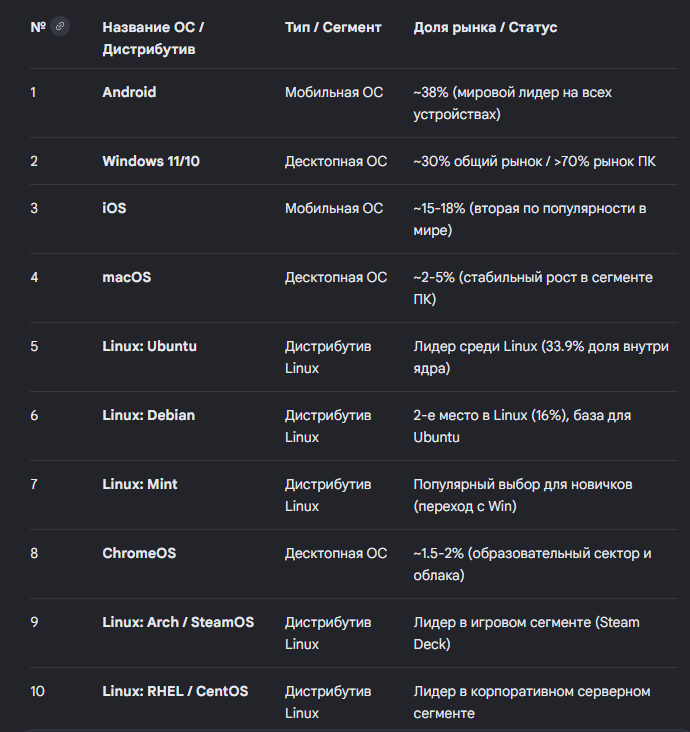
Task: Select the Windows 11/10 name cell
Action: (x=151, y=161)
